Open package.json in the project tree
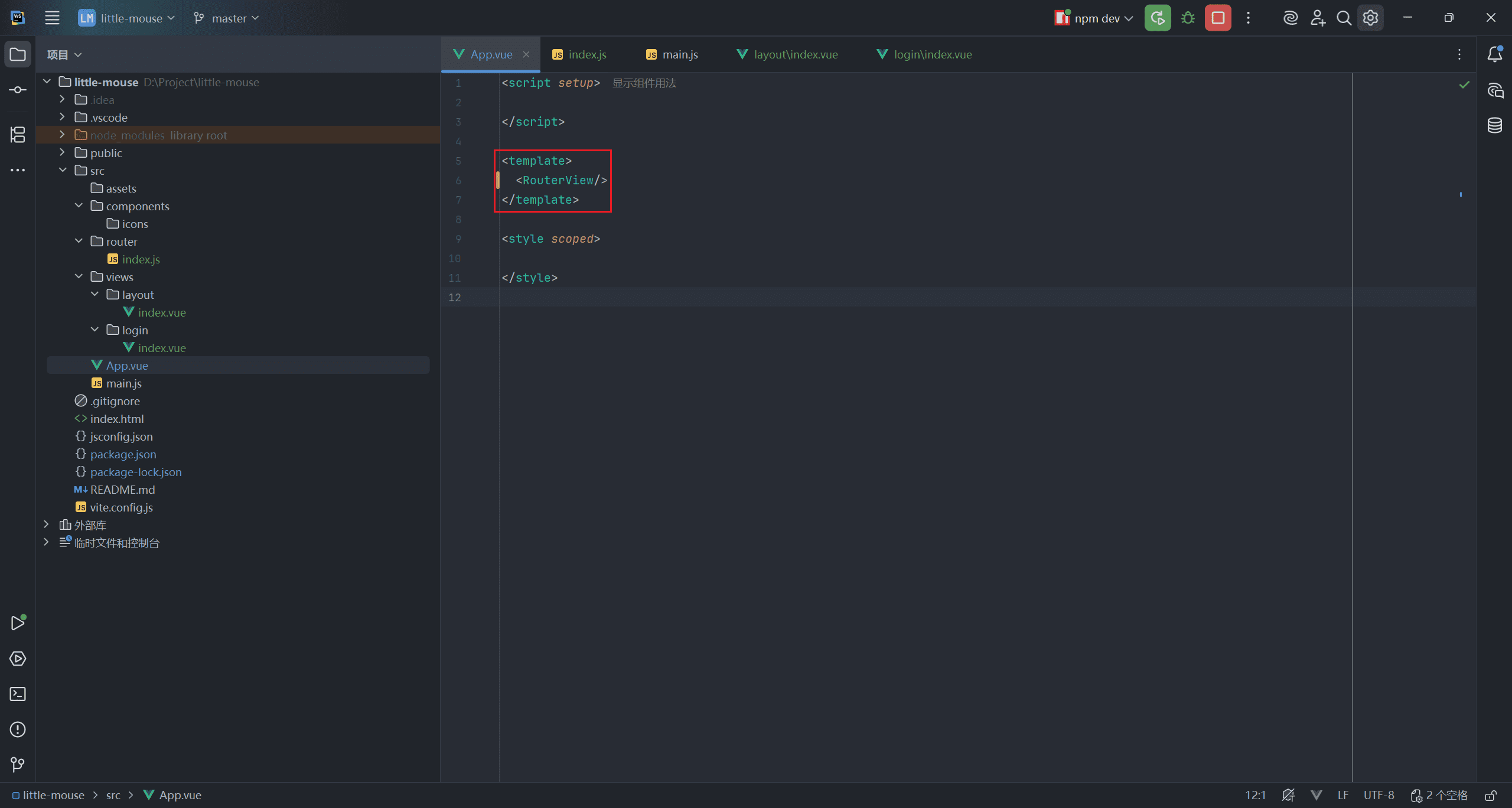The width and height of the screenshot is (1512, 808). pos(123,454)
